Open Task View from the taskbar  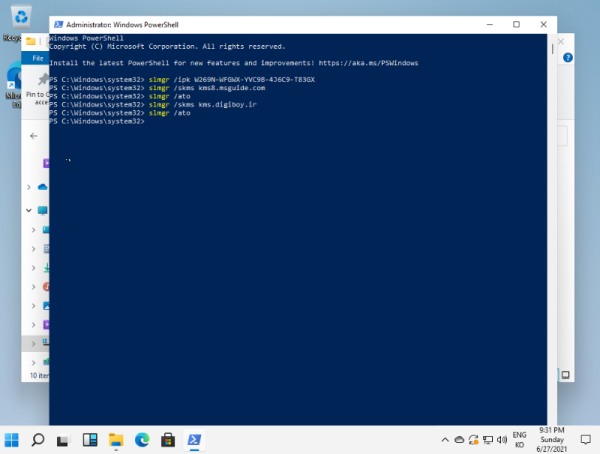pyautogui.click(x=64, y=439)
